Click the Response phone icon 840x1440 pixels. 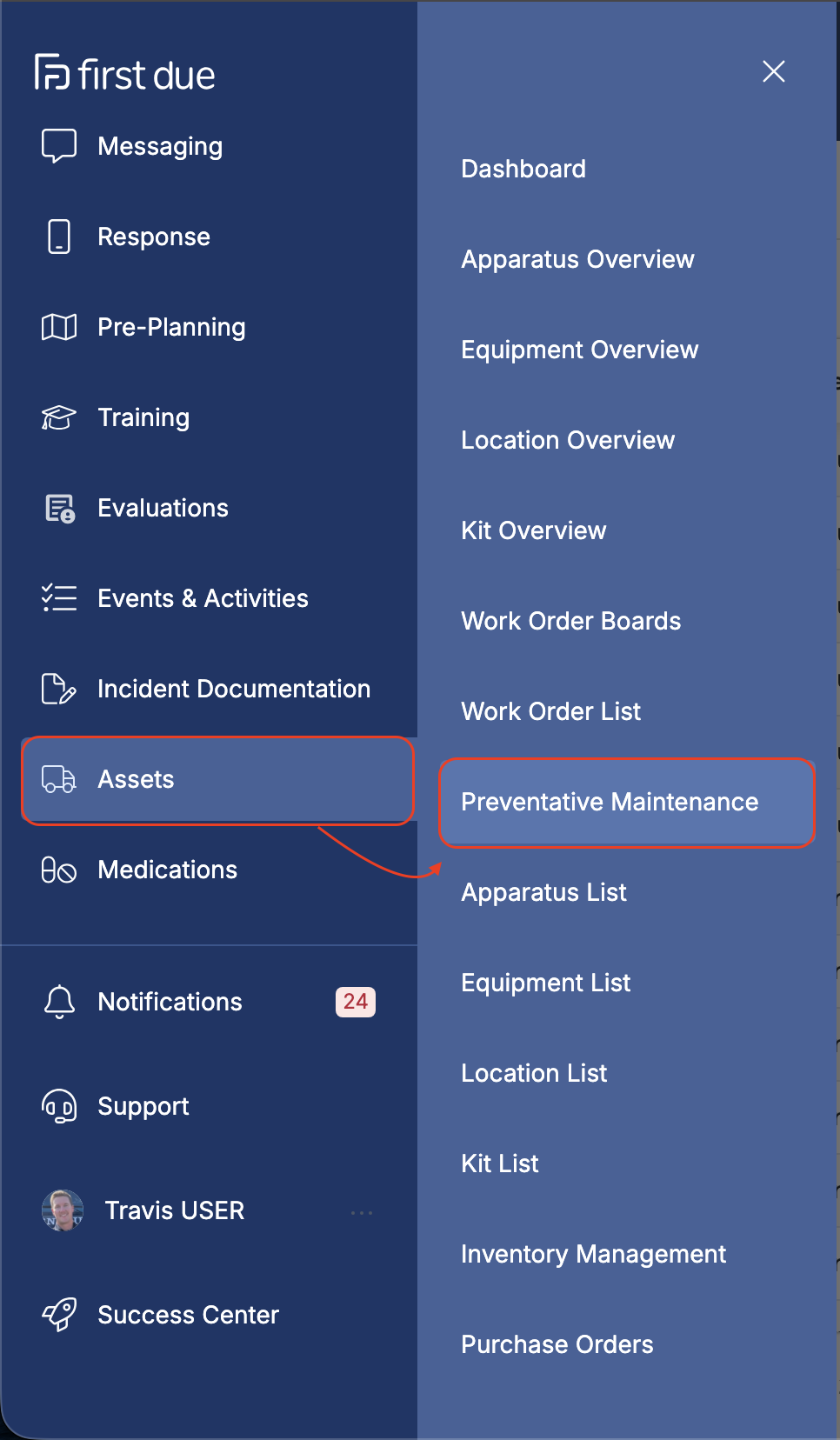[59, 237]
